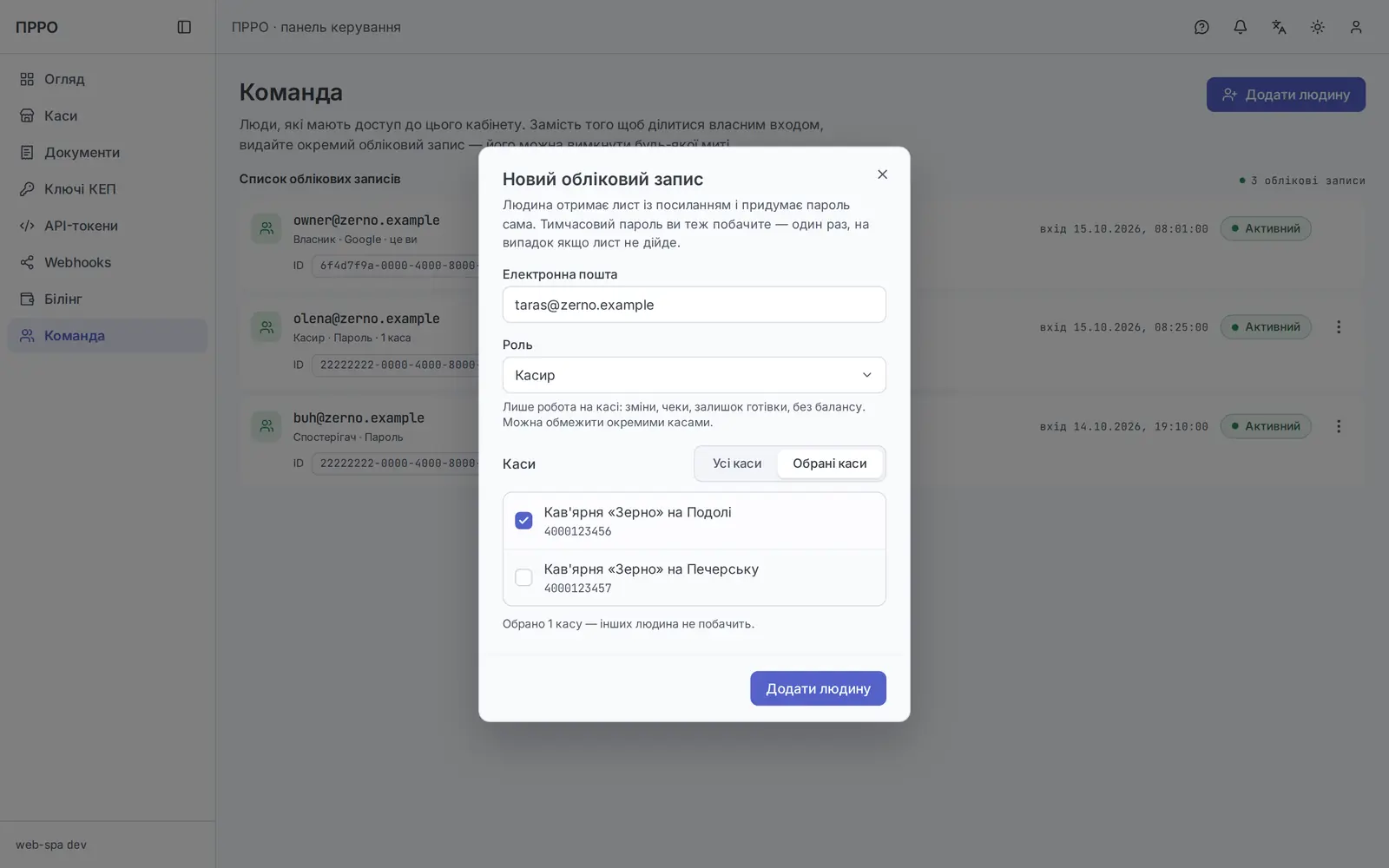
Task: Click the avatar icon of buh@zerno.example
Action: click(x=267, y=426)
